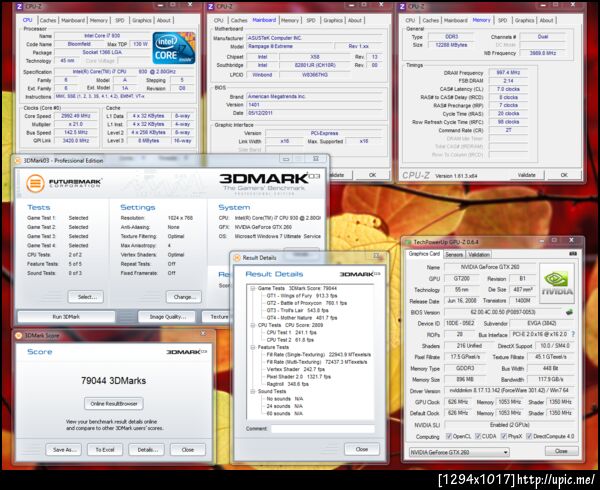This screenshot has height=490, width=600.
Task: Collapse the Sound Tests tree node
Action: click(x=253, y=391)
